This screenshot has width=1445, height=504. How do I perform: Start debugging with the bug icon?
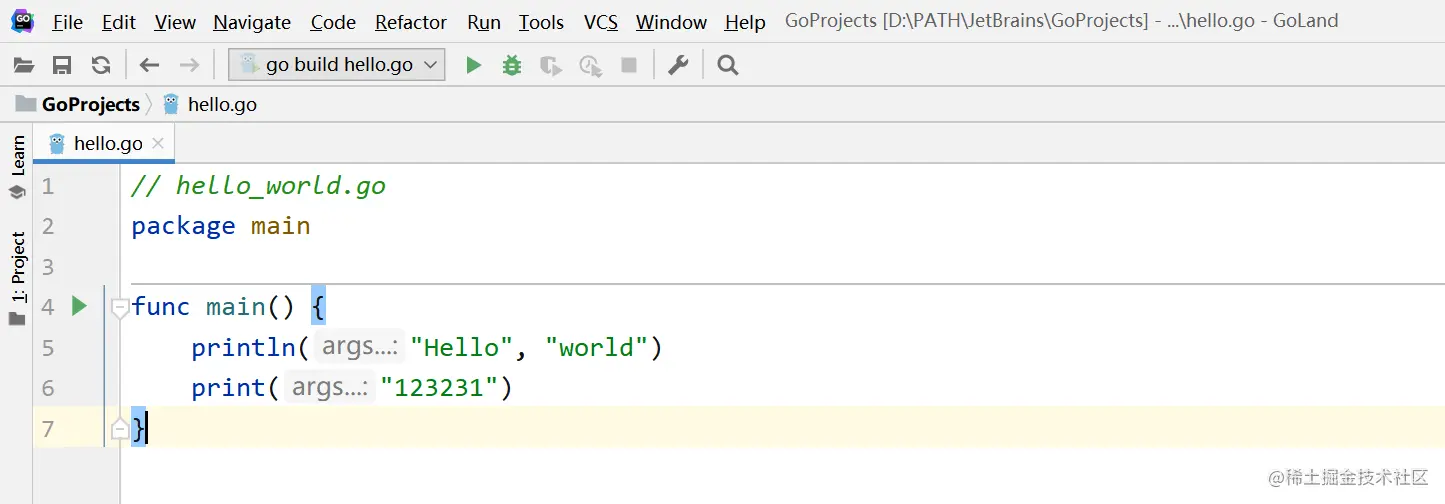click(512, 66)
